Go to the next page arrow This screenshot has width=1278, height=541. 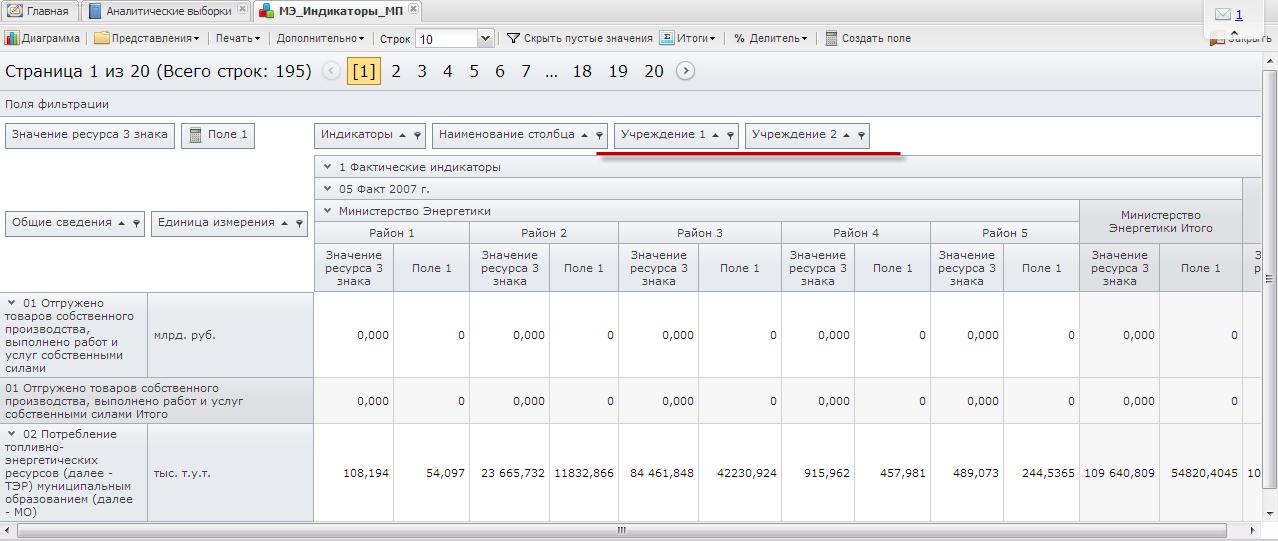pyautogui.click(x=685, y=71)
